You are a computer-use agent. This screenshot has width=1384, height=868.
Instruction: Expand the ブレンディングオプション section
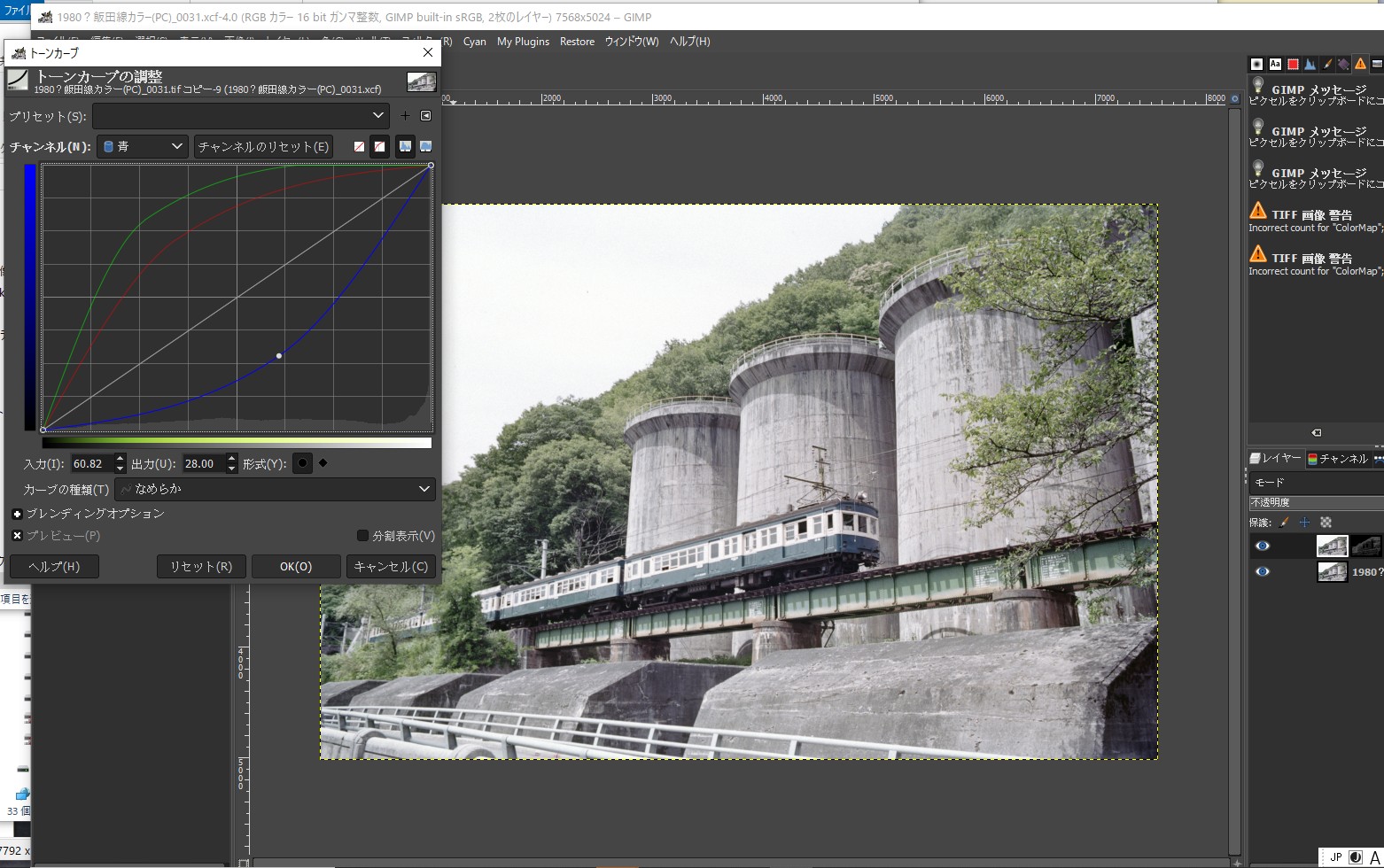click(x=17, y=514)
